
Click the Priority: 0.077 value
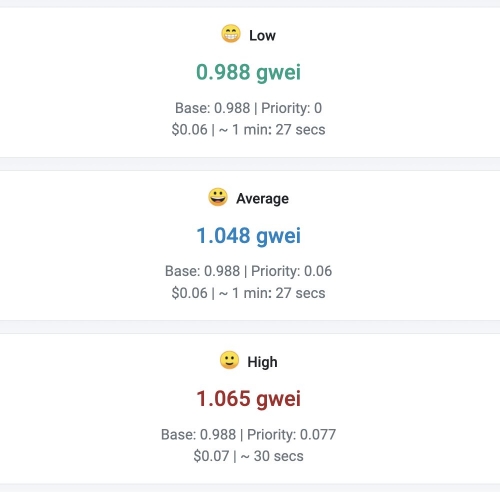point(292,434)
